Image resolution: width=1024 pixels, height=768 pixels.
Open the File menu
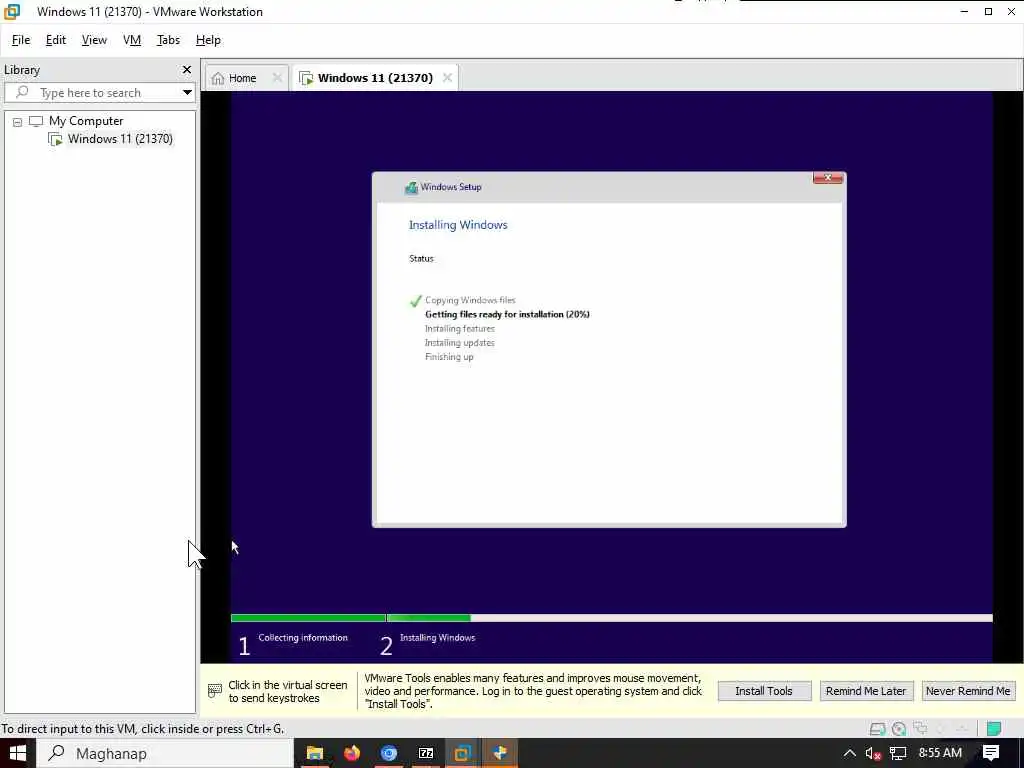21,40
